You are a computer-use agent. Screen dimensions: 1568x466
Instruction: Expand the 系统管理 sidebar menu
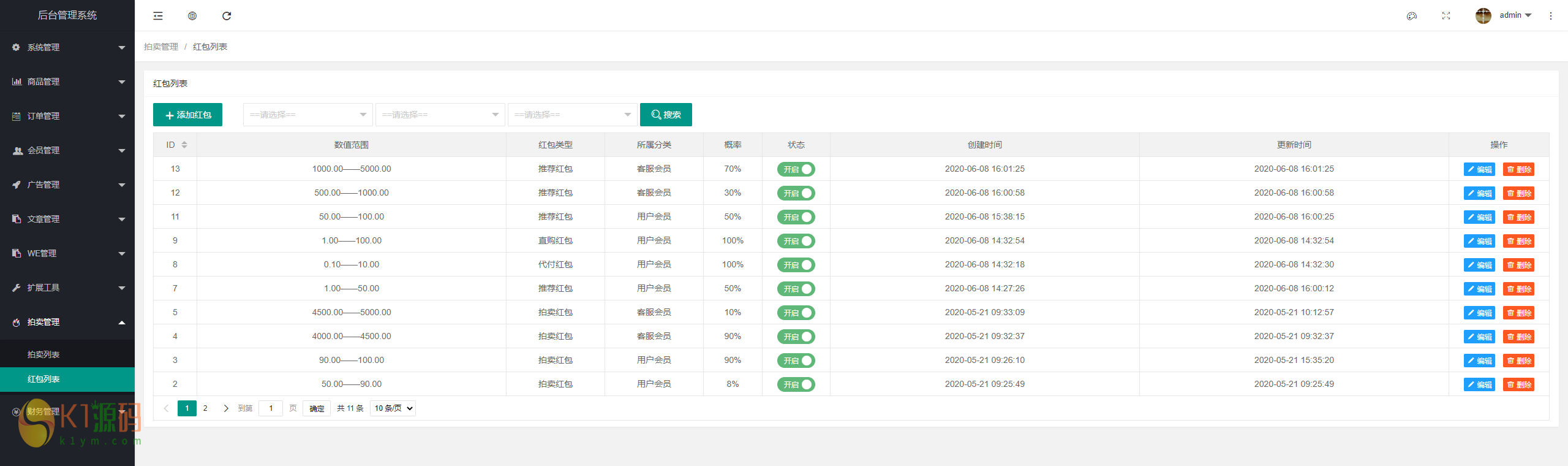[x=67, y=47]
